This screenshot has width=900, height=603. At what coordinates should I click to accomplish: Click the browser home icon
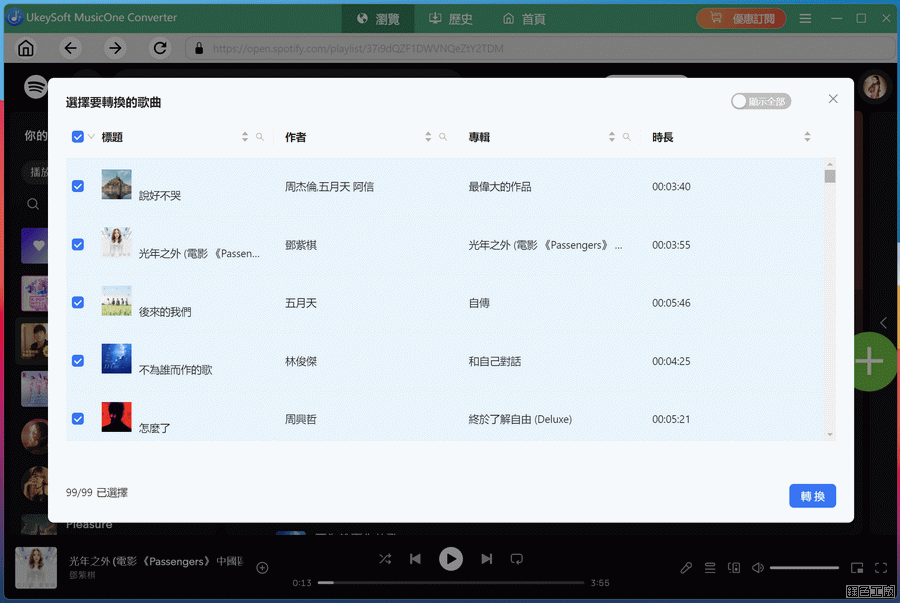pos(26,48)
